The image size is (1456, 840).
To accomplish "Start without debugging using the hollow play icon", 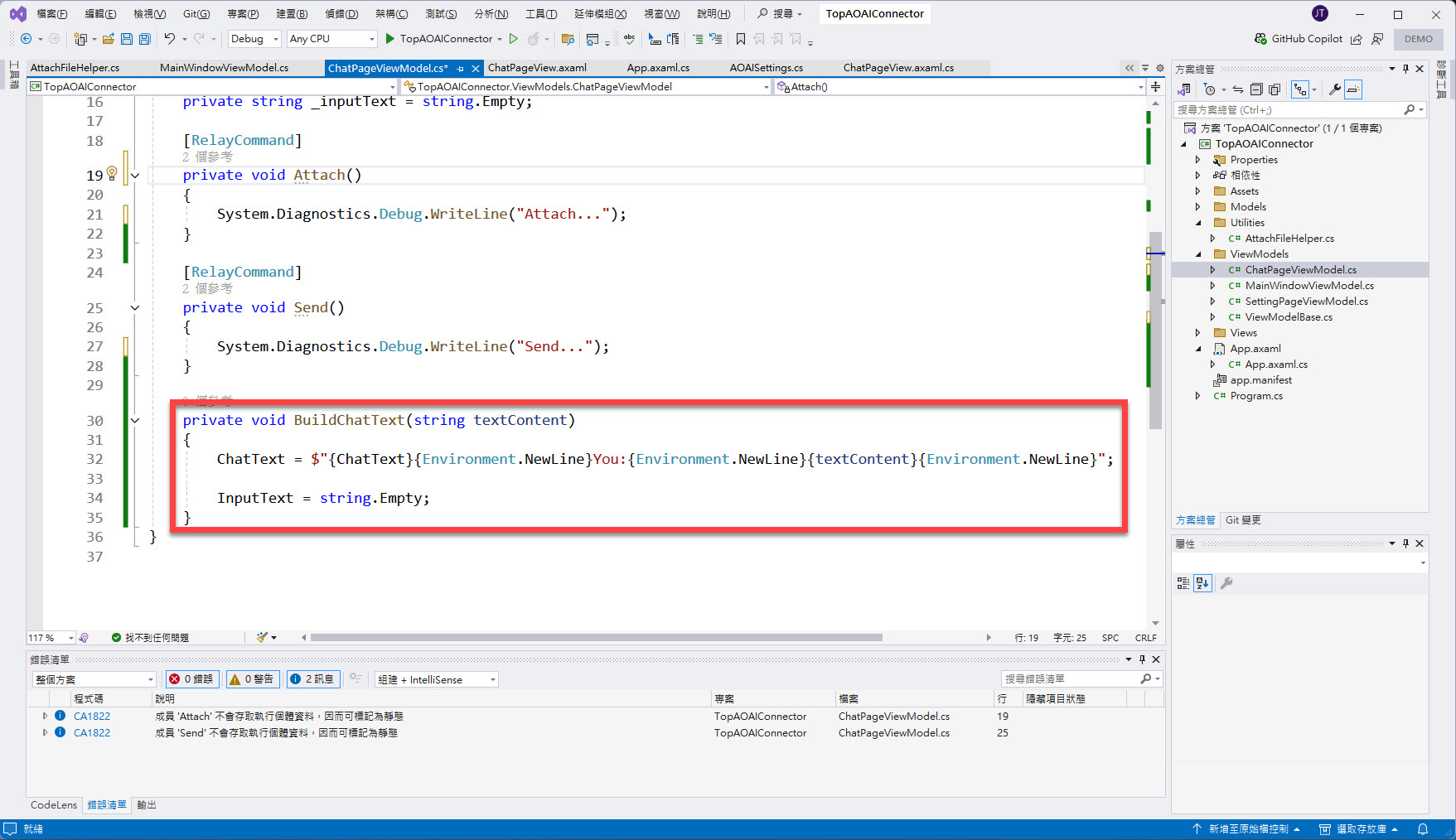I will click(x=514, y=39).
